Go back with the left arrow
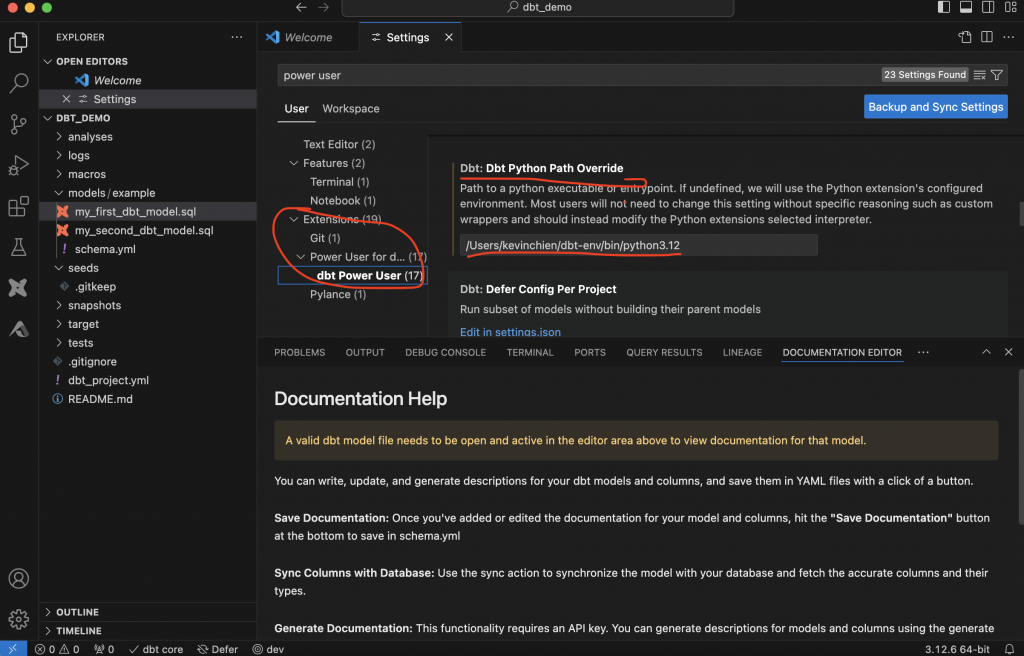Image resolution: width=1024 pixels, height=656 pixels. click(301, 7)
